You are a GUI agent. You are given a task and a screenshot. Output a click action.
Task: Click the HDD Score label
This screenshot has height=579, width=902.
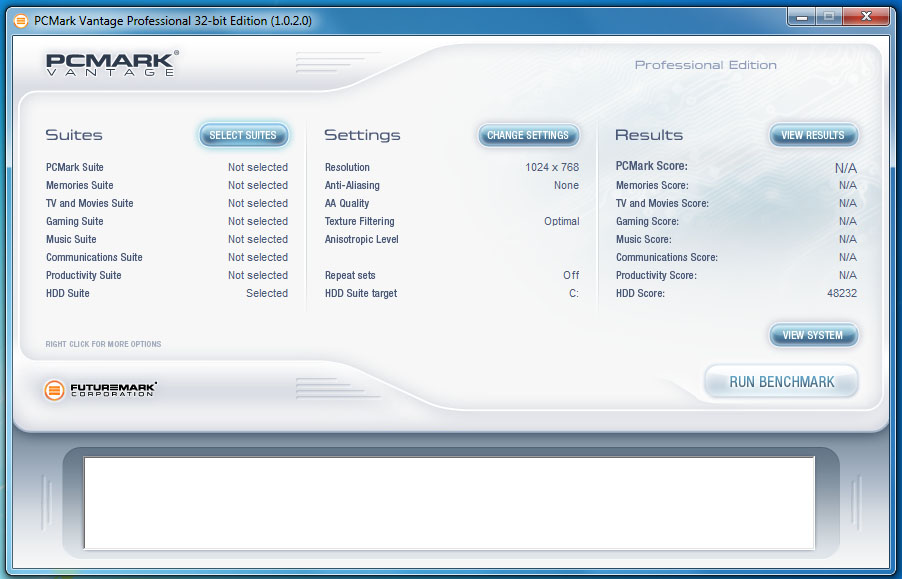tap(640, 293)
